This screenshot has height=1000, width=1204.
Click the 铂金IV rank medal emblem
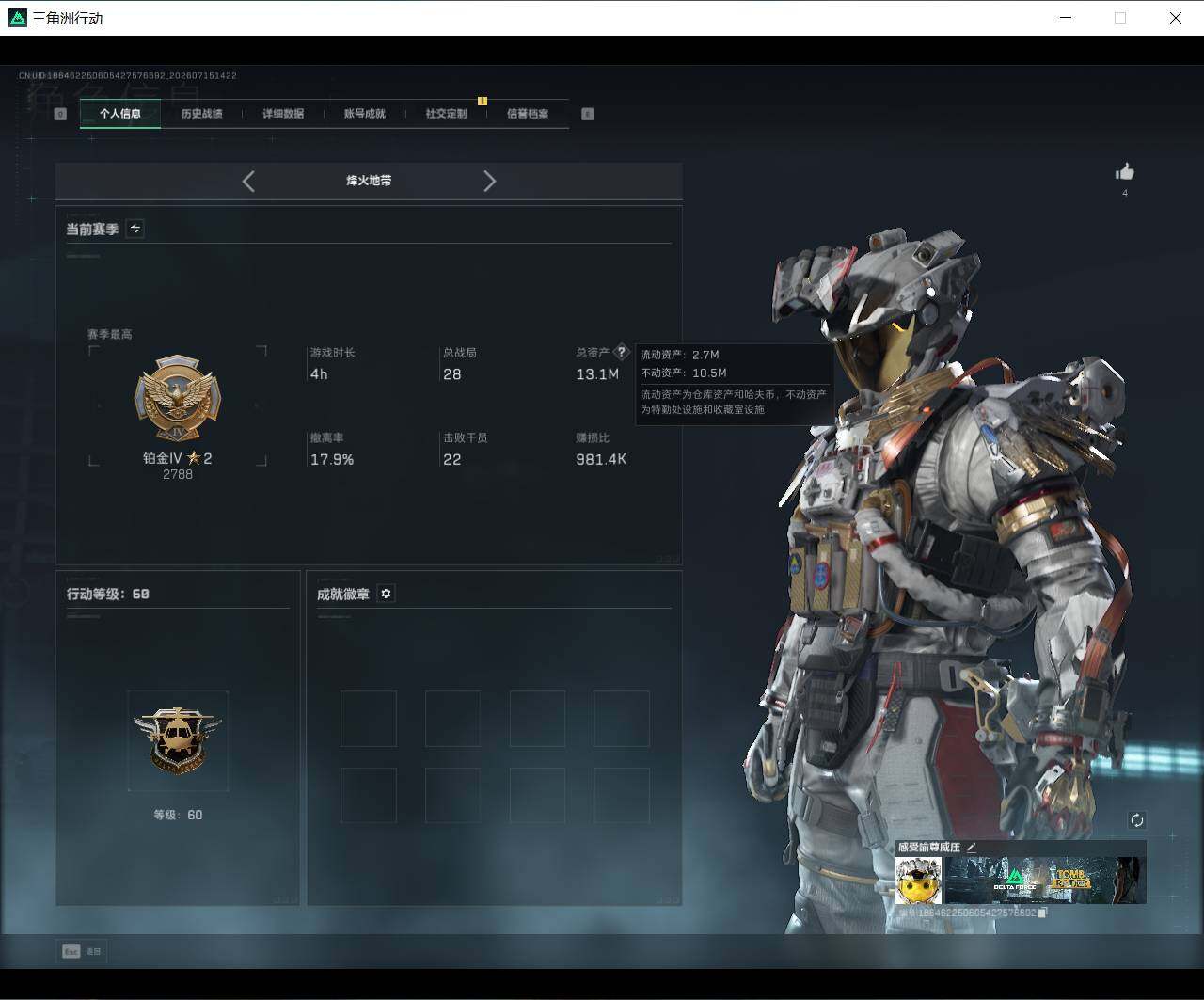[178, 400]
